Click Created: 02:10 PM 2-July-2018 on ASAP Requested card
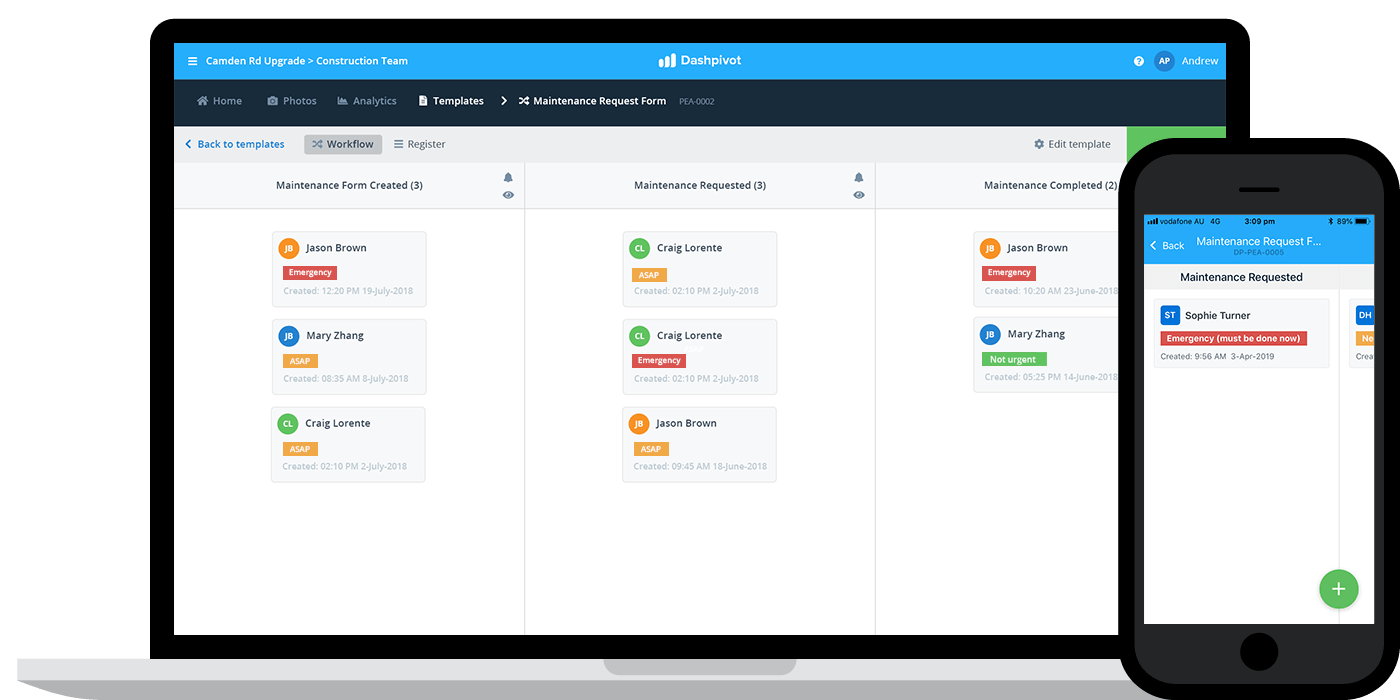The image size is (1400, 700). (696, 291)
